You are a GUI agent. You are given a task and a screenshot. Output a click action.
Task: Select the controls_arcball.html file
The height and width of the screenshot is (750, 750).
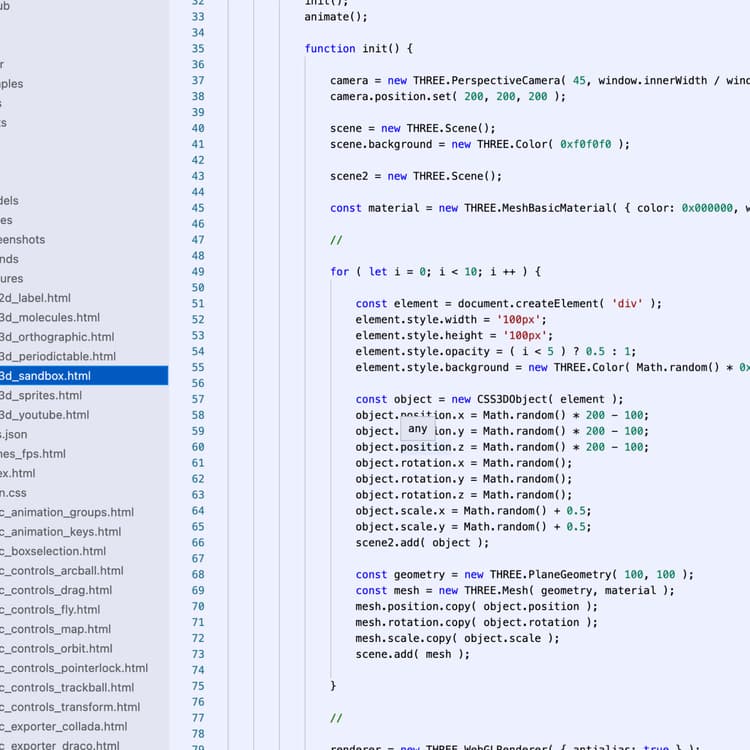(61, 571)
